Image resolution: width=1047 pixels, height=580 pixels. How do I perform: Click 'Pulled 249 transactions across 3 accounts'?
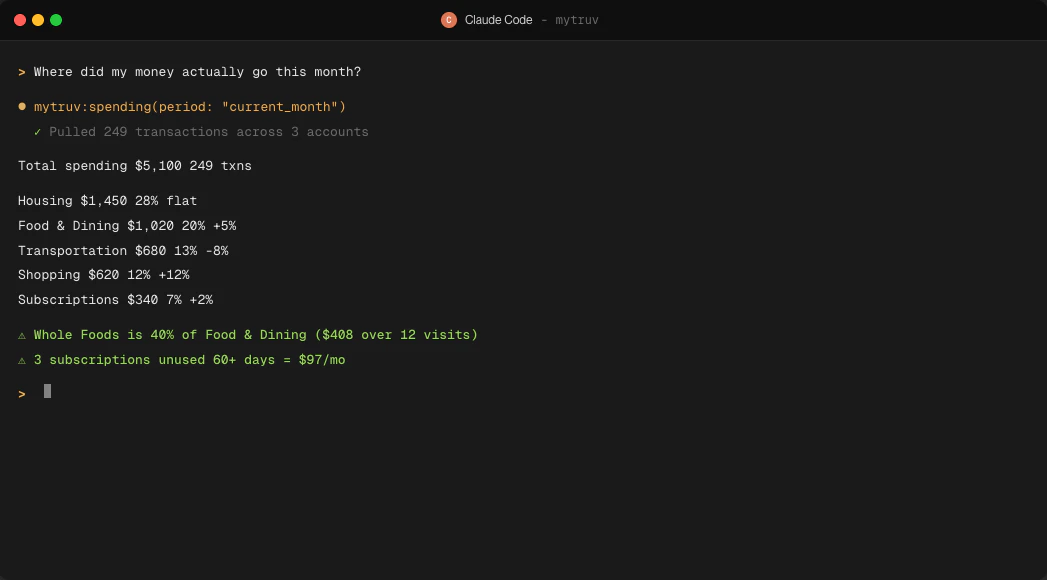[208, 132]
